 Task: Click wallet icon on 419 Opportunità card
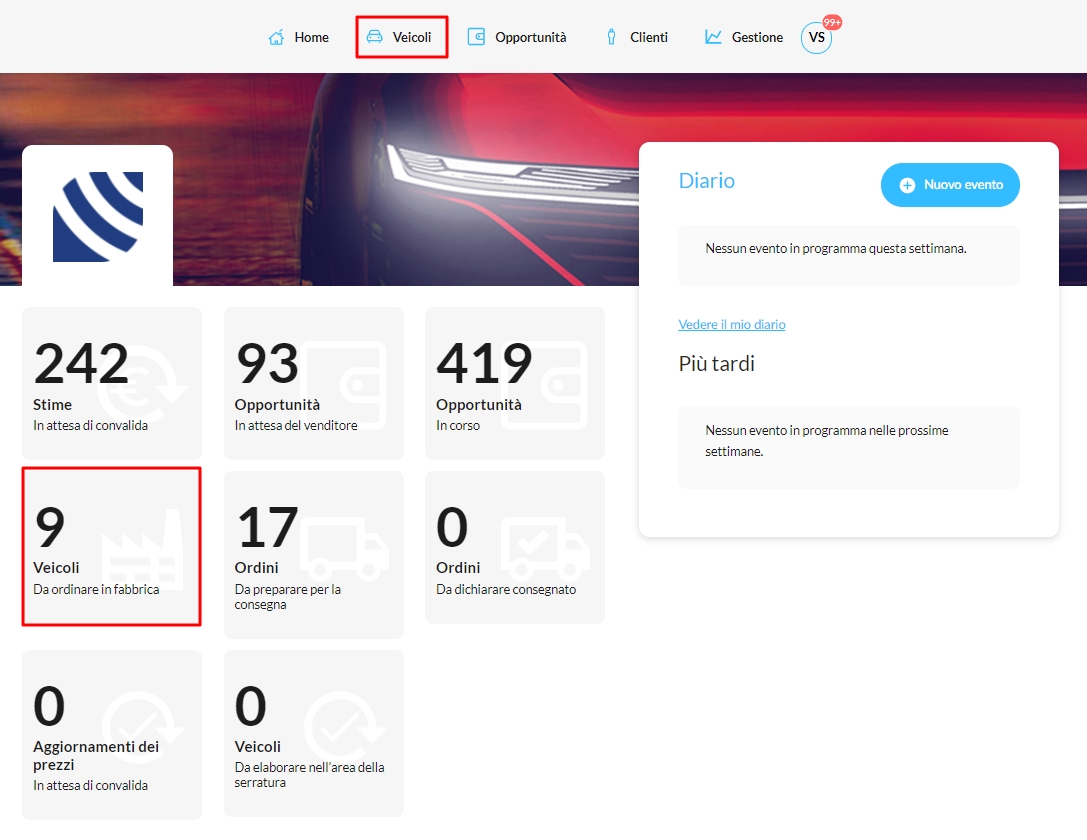[x=544, y=385]
